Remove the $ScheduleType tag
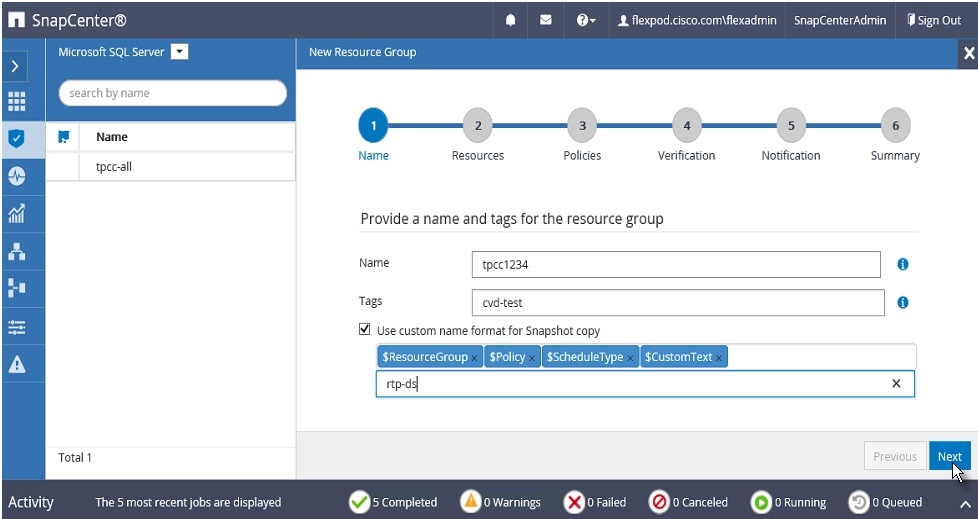Screen dimensions: 978x519 click(x=630, y=358)
